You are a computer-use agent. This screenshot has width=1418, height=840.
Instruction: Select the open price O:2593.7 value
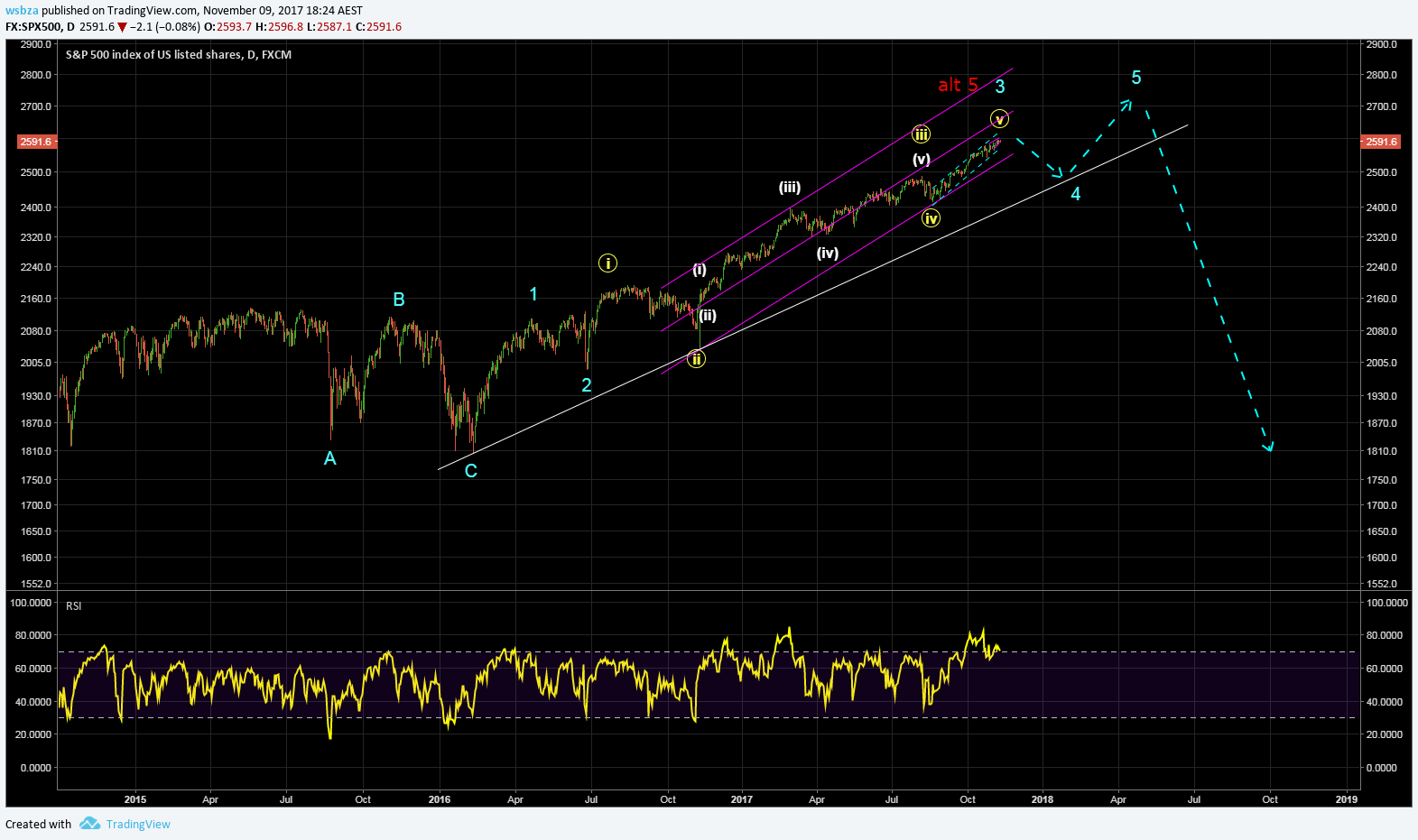click(x=227, y=27)
